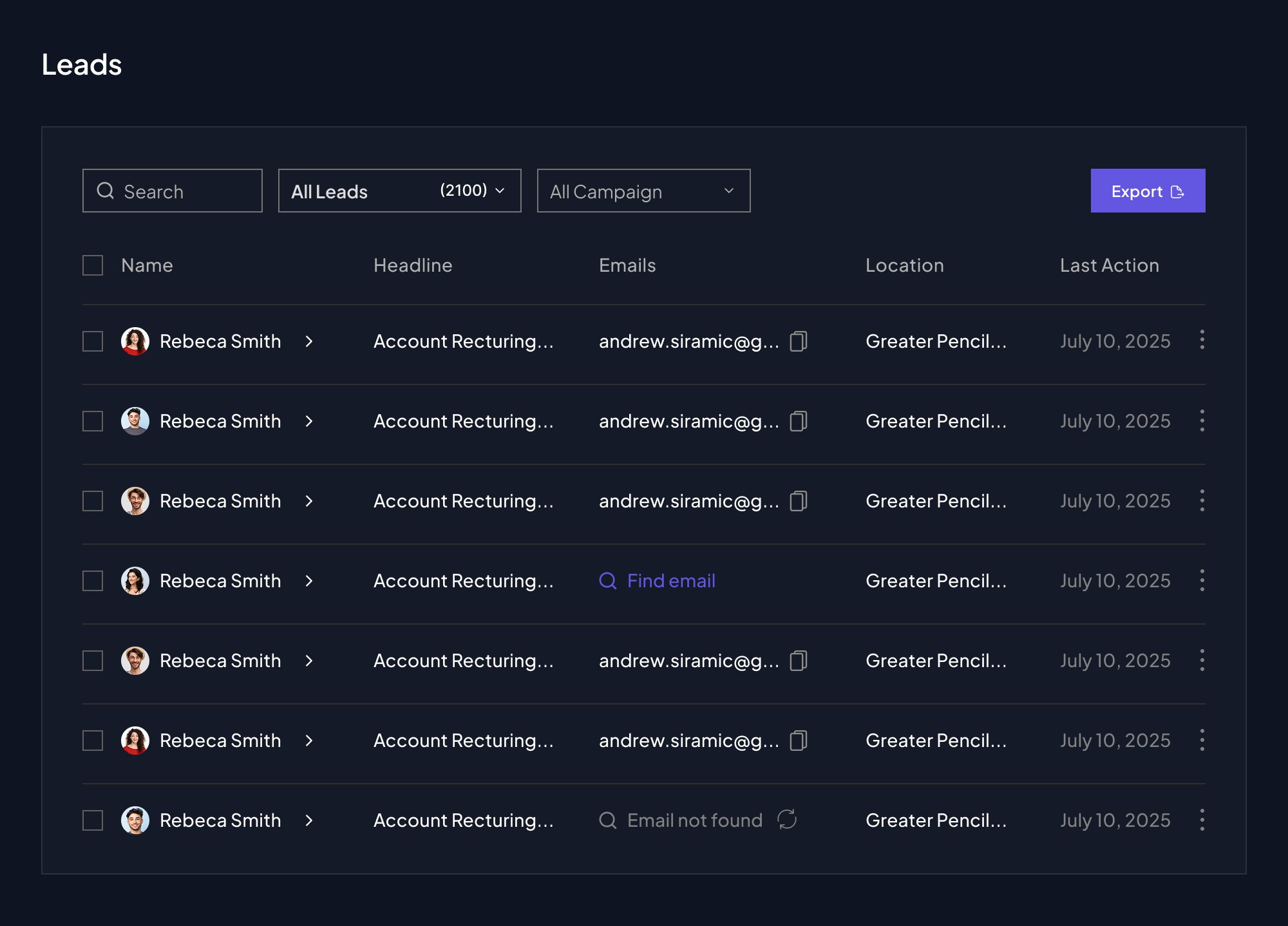Check the last lead row checkbox
Screen dimensions: 1288x926
93,820
